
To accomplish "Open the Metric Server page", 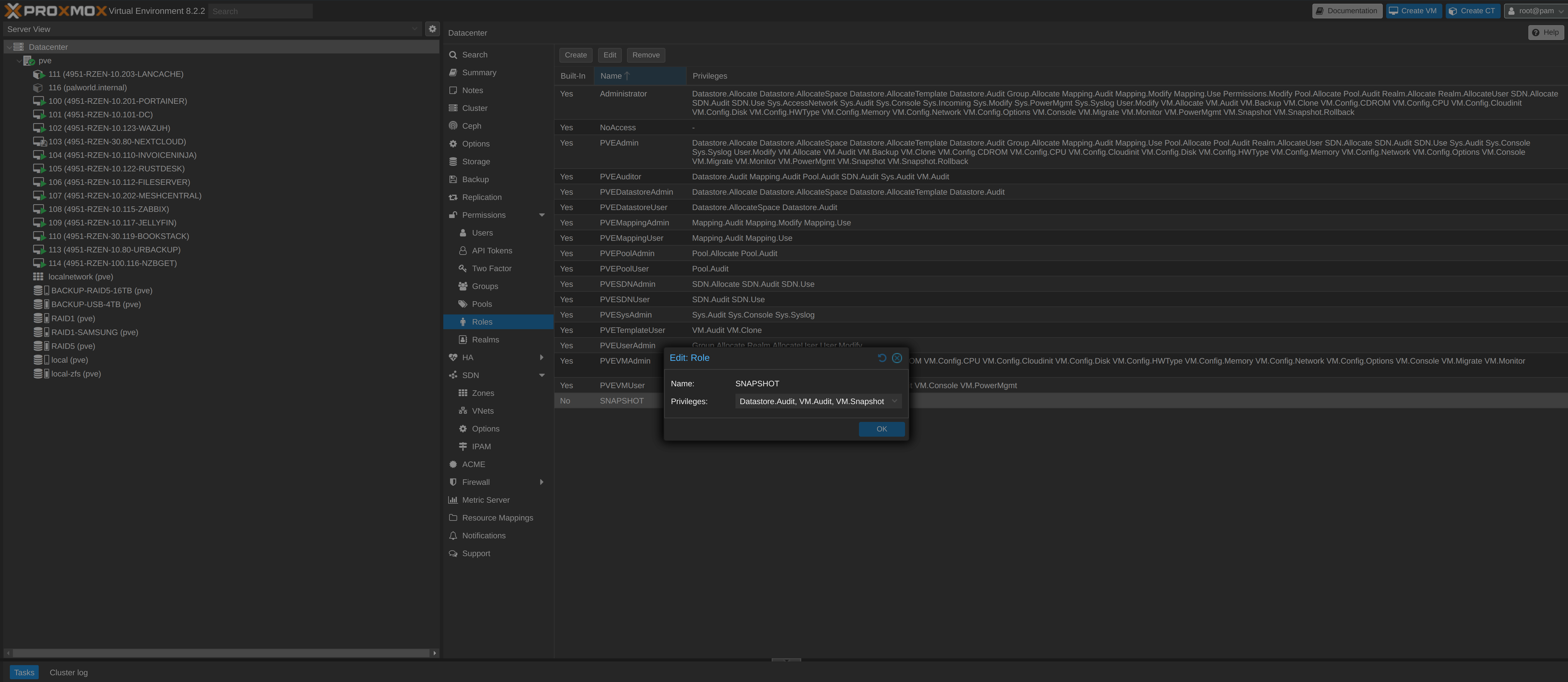I will [x=485, y=500].
